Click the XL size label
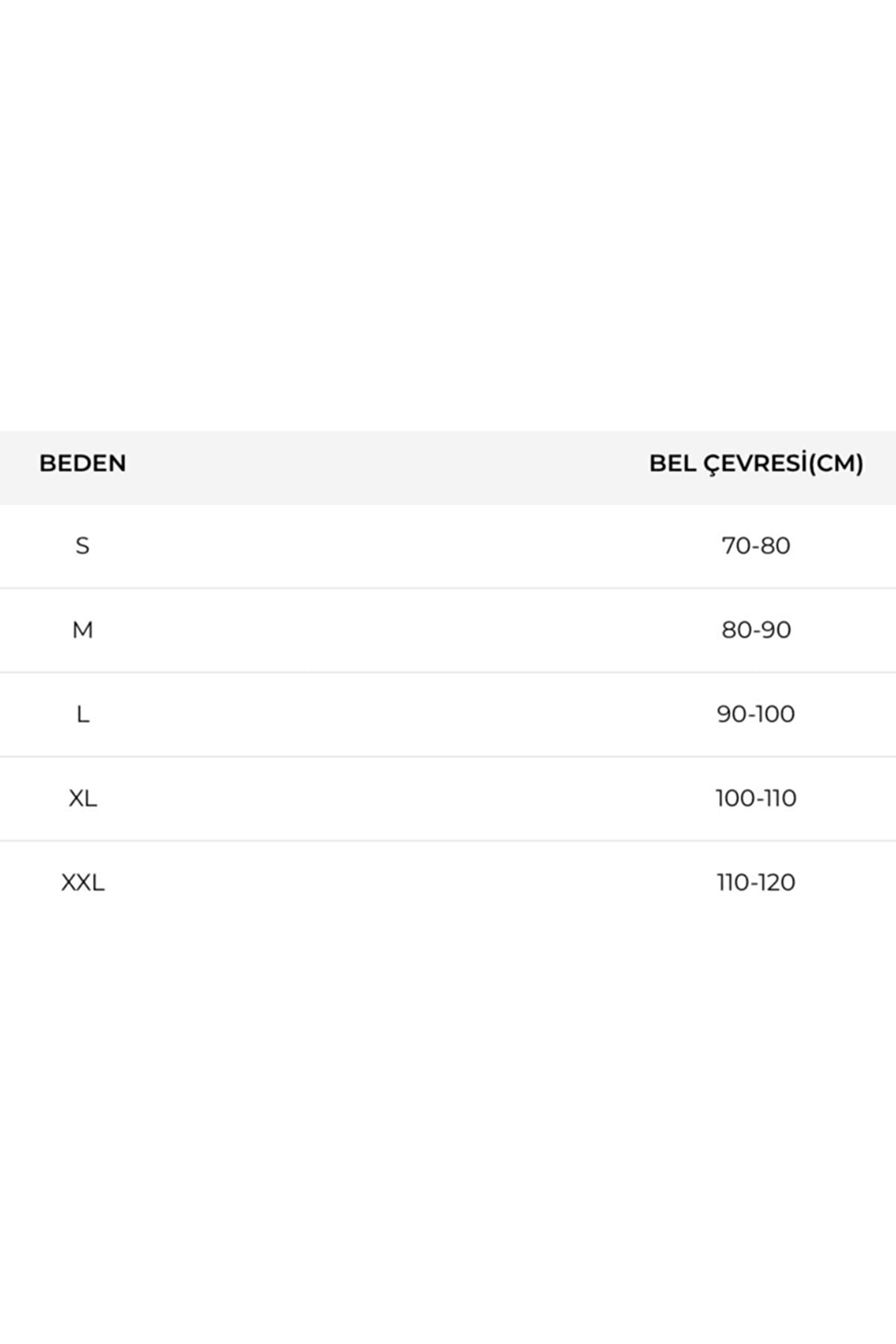This screenshot has width=896, height=1344. click(83, 798)
